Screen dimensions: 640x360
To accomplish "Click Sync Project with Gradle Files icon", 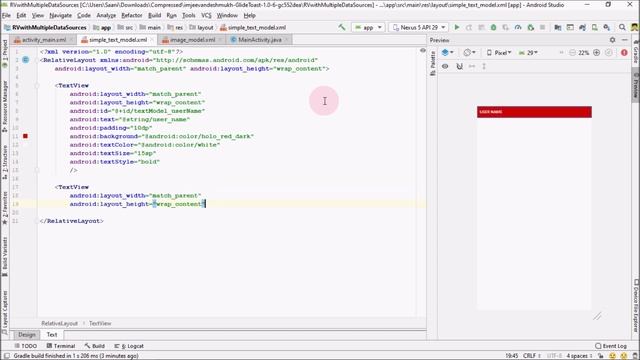I will point(582,27).
